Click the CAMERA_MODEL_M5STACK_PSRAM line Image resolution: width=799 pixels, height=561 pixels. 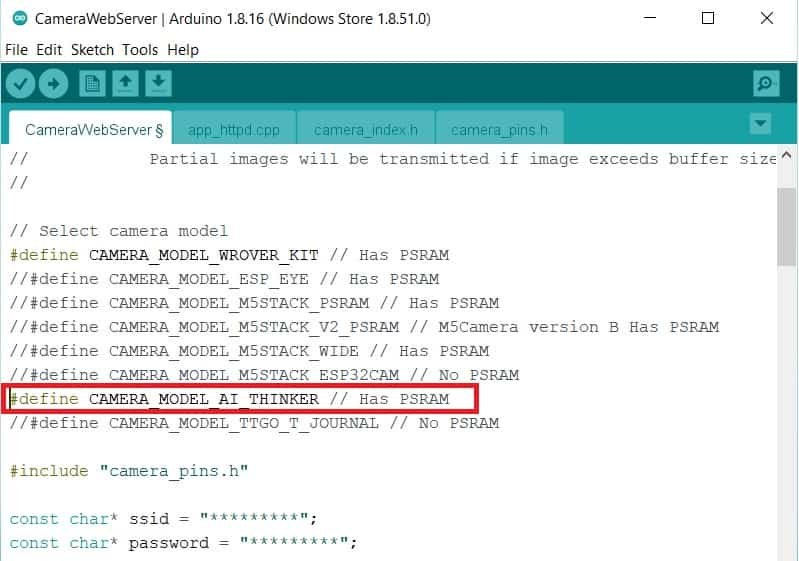click(x=254, y=303)
